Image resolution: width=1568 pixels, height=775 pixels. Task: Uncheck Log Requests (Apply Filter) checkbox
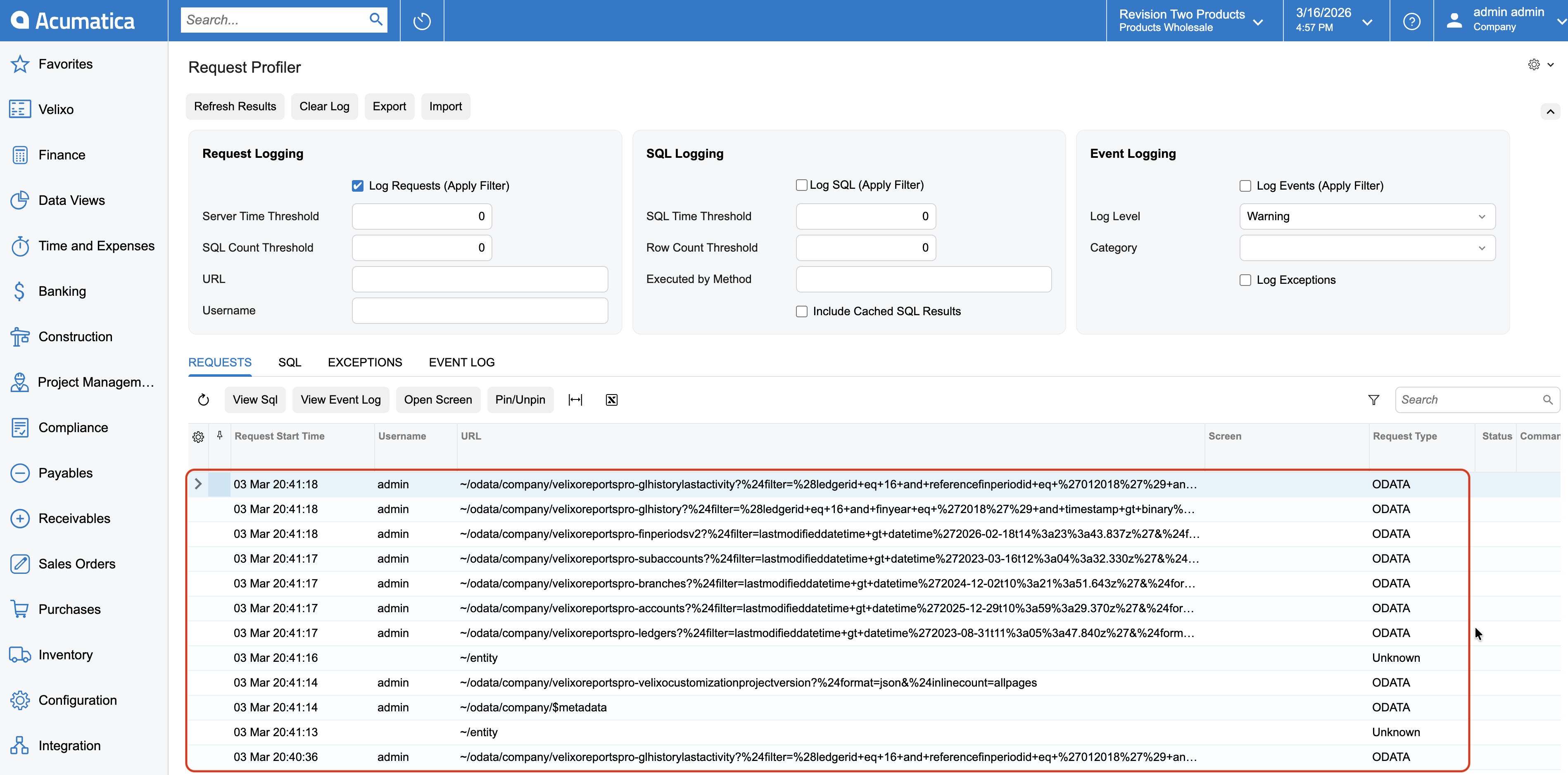point(357,186)
